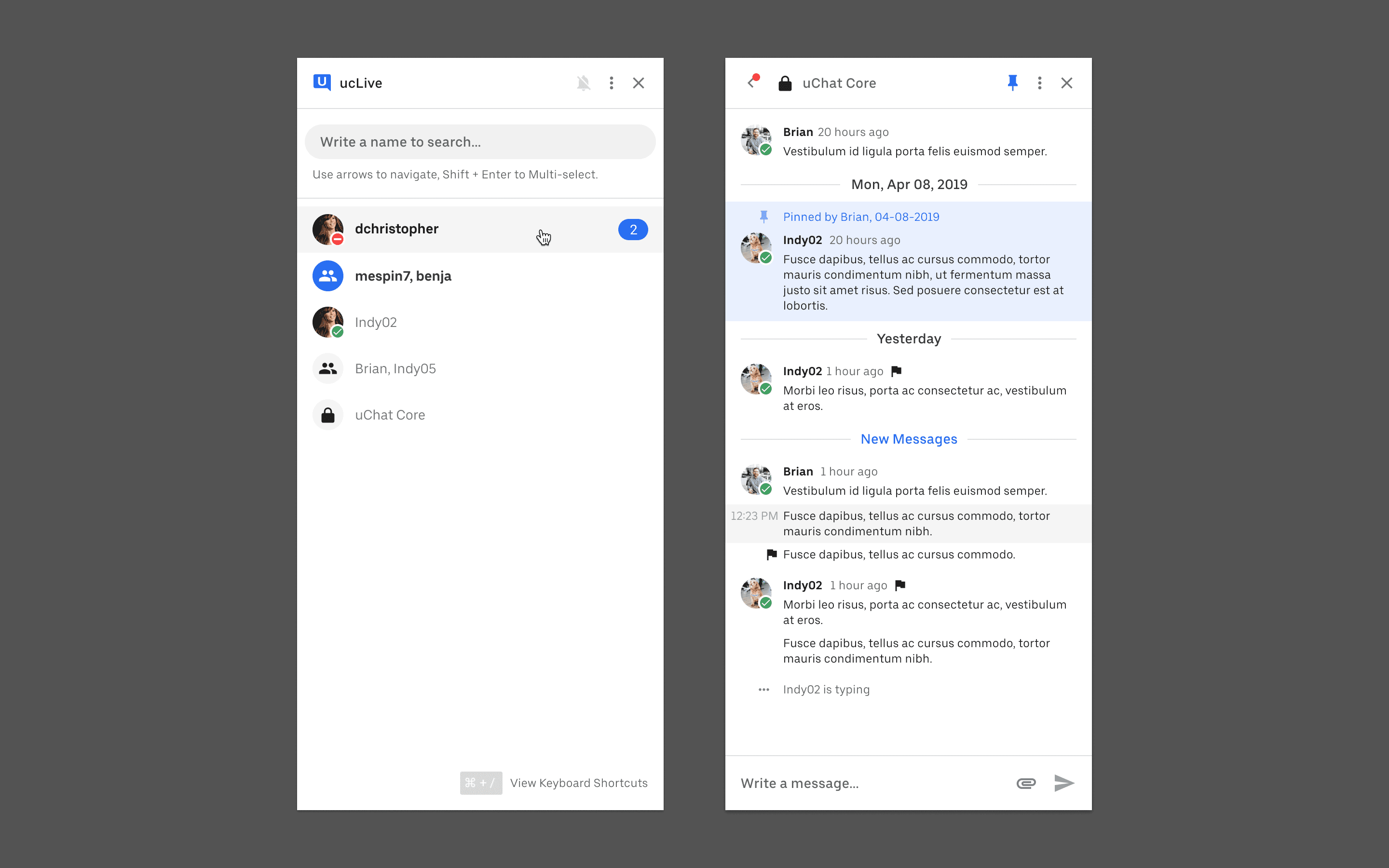Click the flag icon on Indy02's Yesterday message
The height and width of the screenshot is (868, 1389).
tap(896, 371)
